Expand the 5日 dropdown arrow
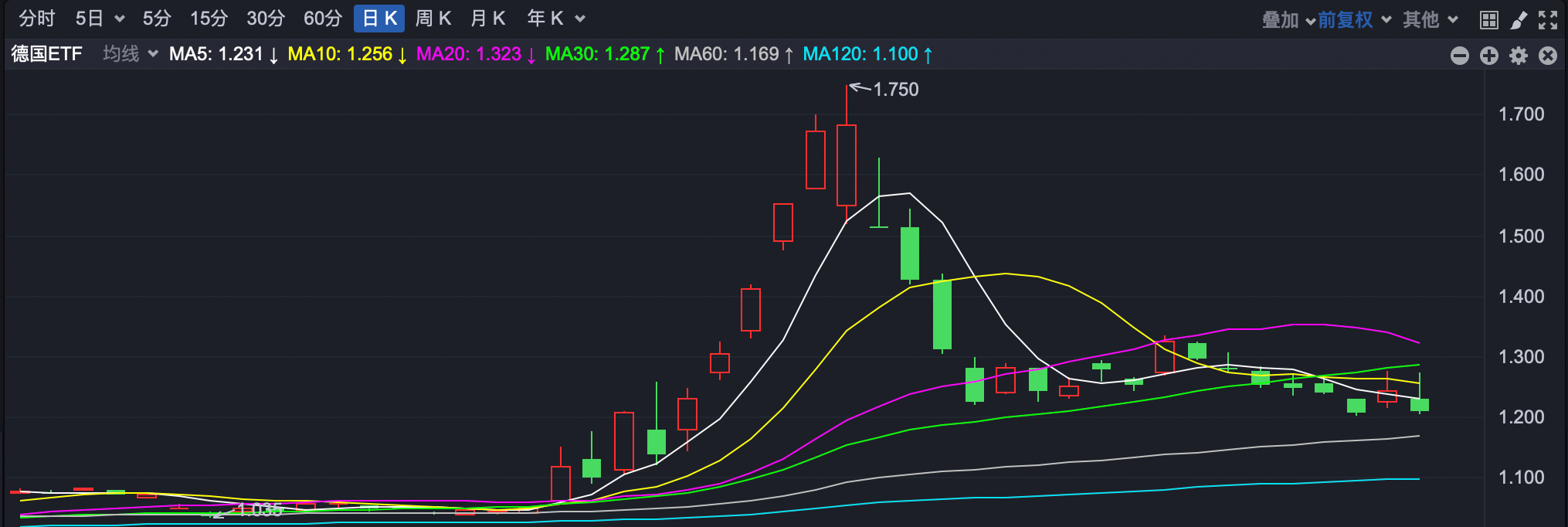1568x527 pixels. [x=119, y=19]
